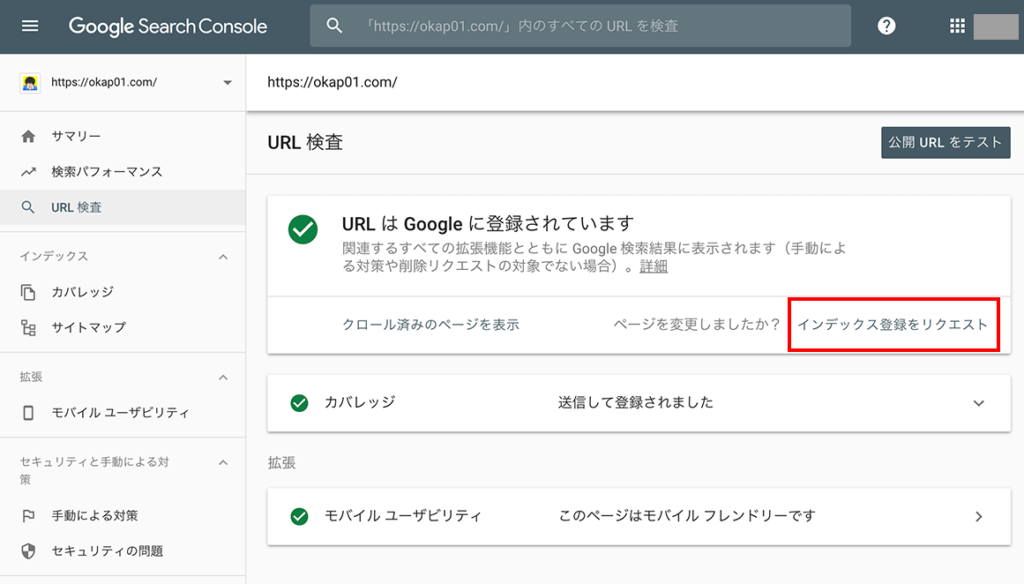Open モバイル ユーザビリティ details chevron
Screen dimensions: 1024x584
tap(978, 517)
